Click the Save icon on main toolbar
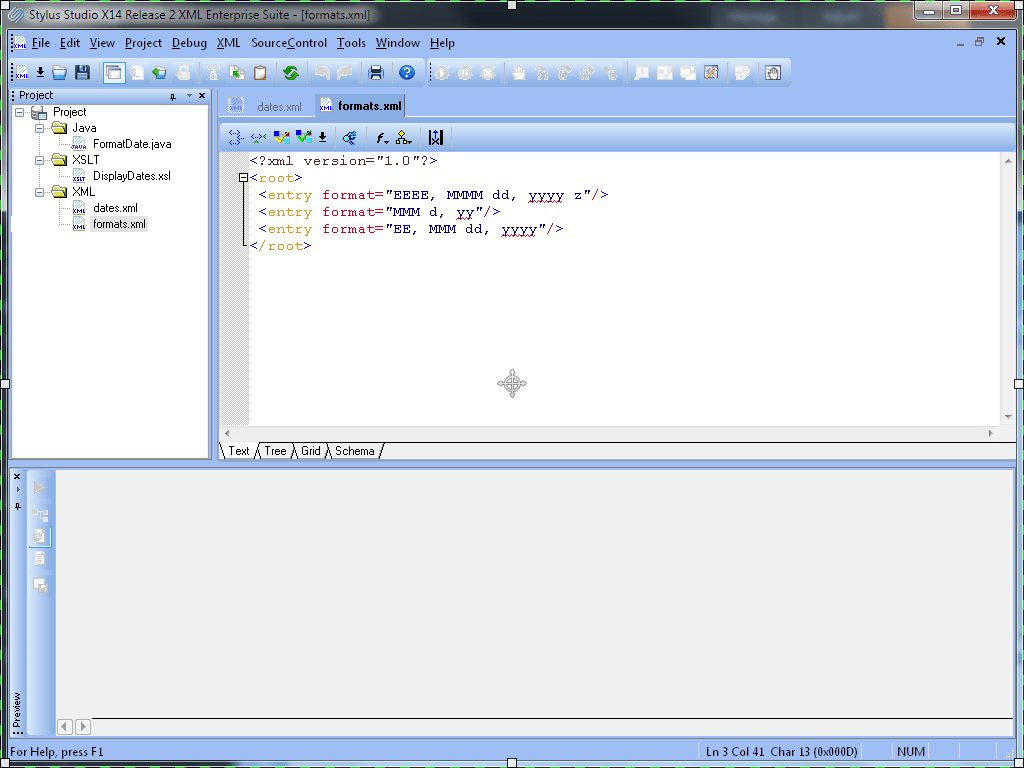 coord(82,72)
